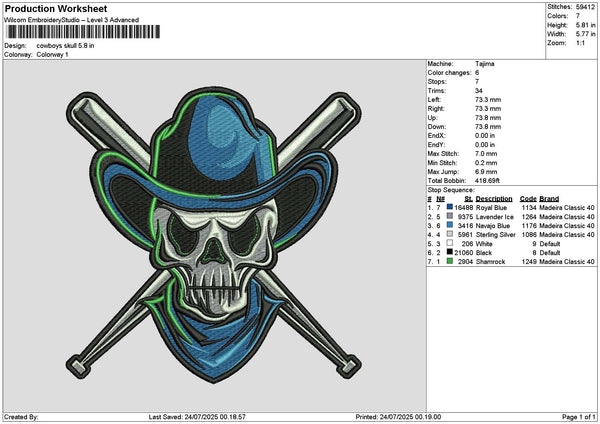
Task: Click the Navajo Blue color swatch
Action: (450, 225)
